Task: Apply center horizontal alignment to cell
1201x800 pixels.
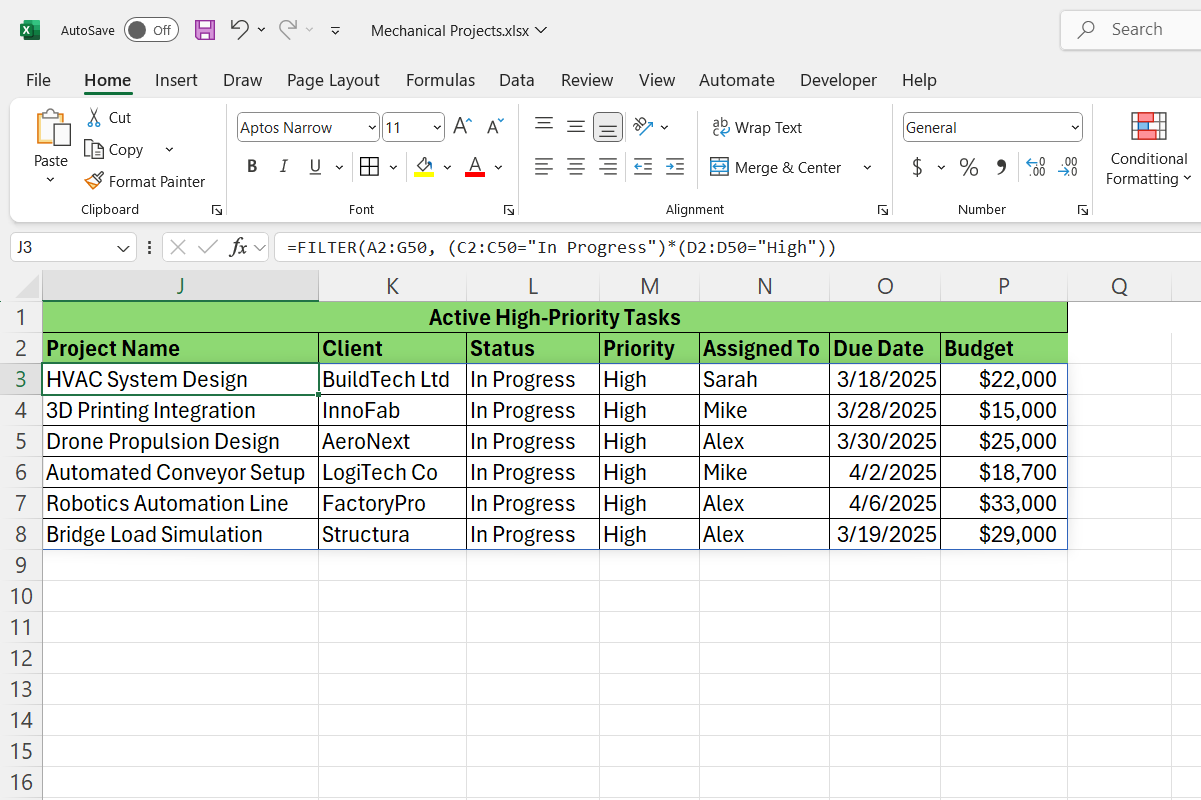Action: [x=576, y=167]
